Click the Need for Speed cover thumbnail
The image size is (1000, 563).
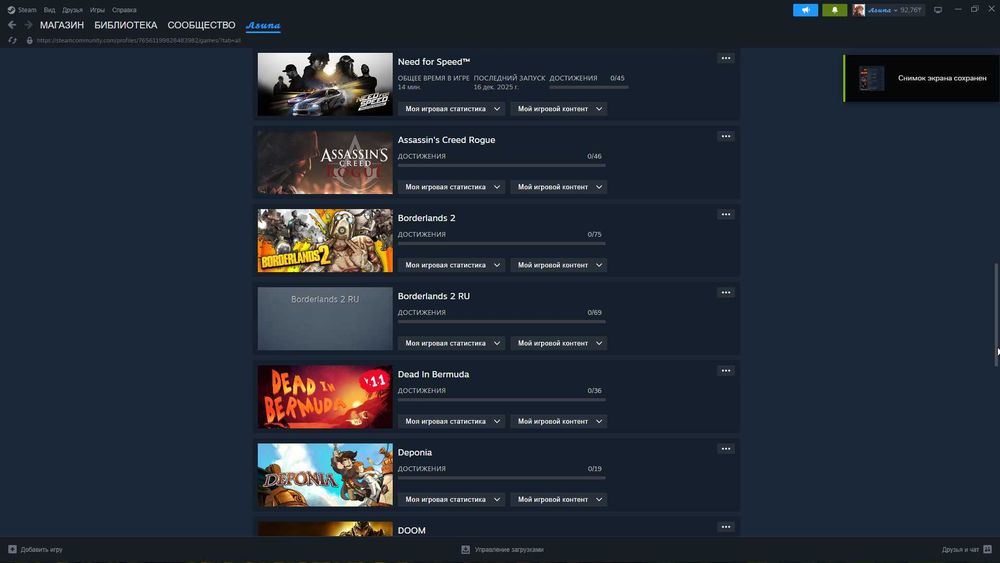tap(325, 84)
